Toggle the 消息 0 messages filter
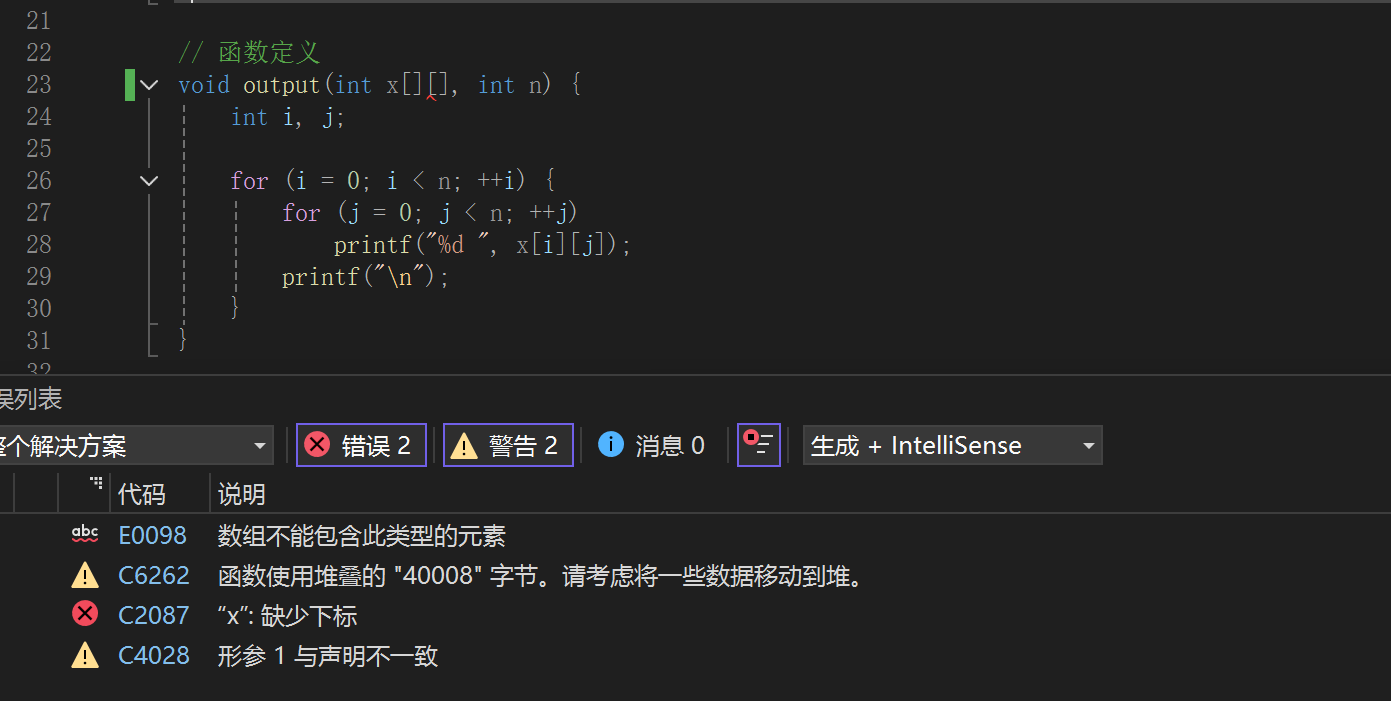This screenshot has width=1391, height=701. tap(652, 445)
